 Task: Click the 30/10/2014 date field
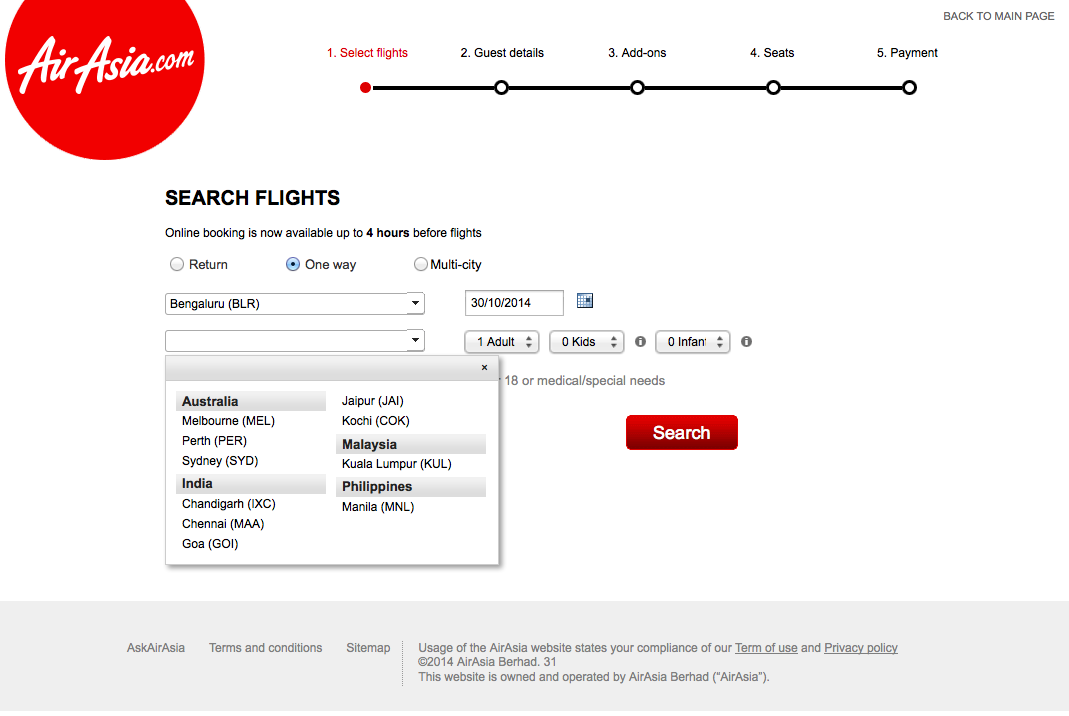pos(514,303)
